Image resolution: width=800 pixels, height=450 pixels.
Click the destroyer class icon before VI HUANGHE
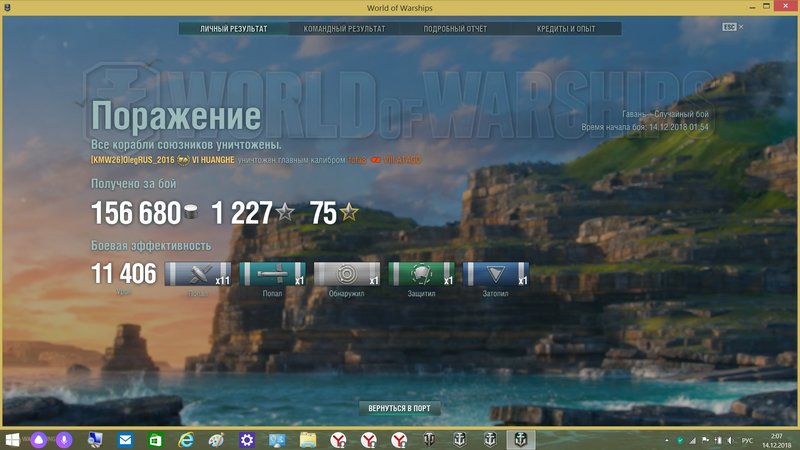183,160
